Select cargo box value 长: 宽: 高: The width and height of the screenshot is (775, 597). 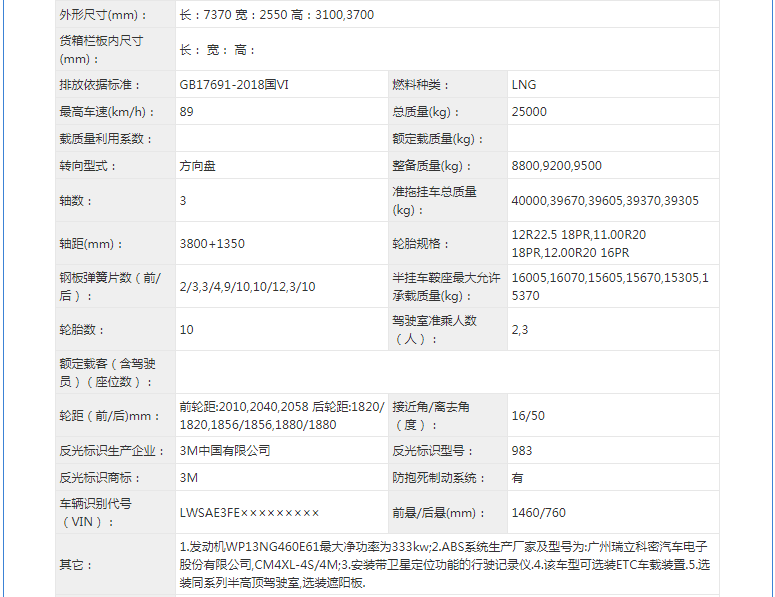(x=217, y=49)
